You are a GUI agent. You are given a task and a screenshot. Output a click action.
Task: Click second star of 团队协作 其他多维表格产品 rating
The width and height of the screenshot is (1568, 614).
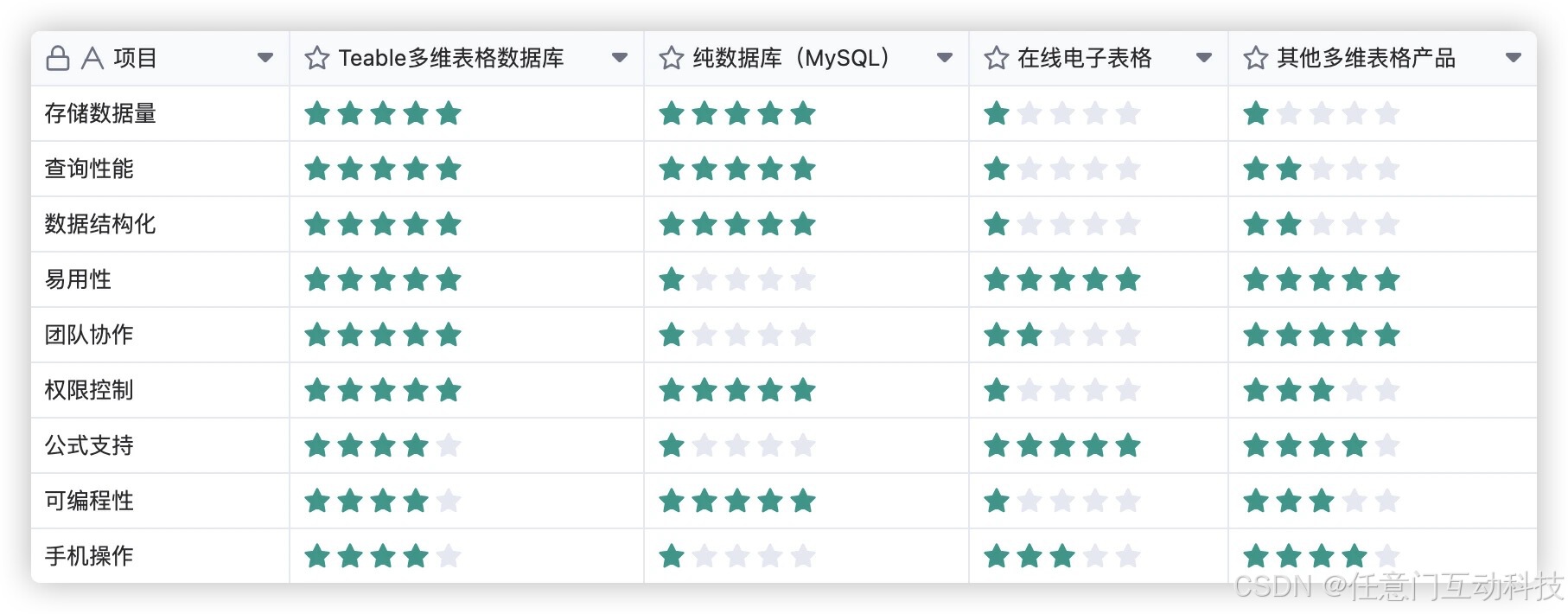pos(1289,335)
